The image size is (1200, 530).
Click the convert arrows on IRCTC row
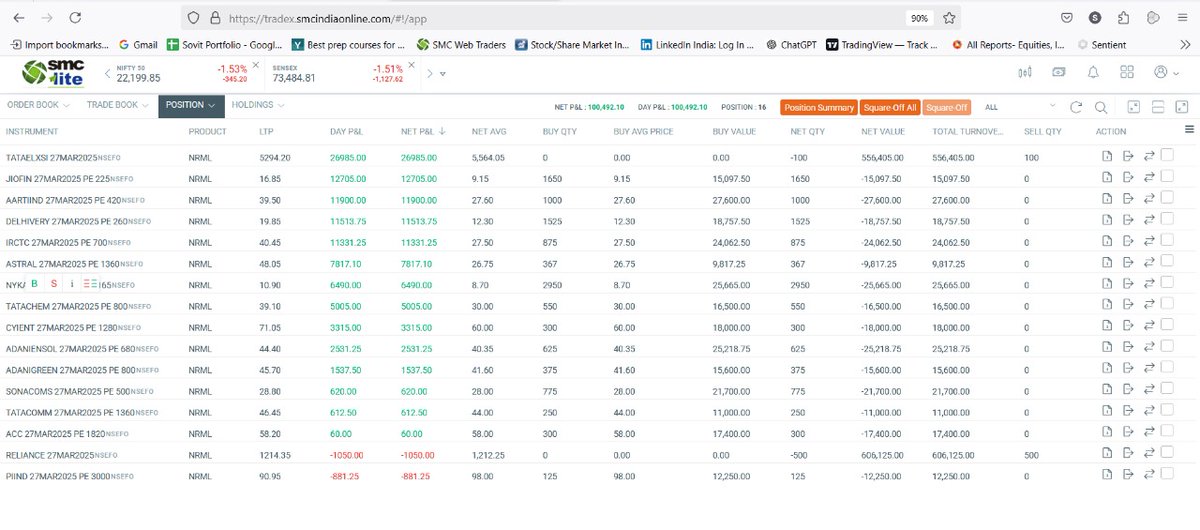point(1149,241)
